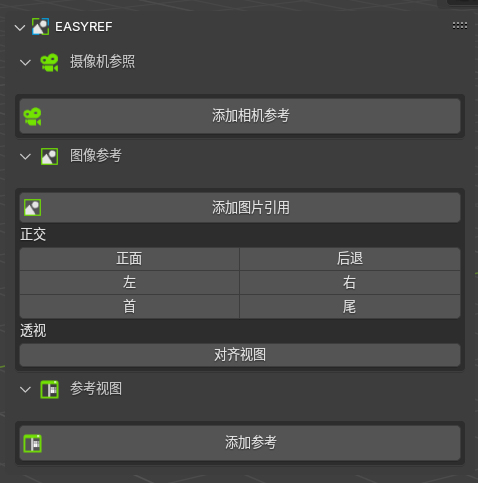Viewport: 478px width, 483px height.
Task: Select the 正面 orthographic view
Action: tap(129, 259)
